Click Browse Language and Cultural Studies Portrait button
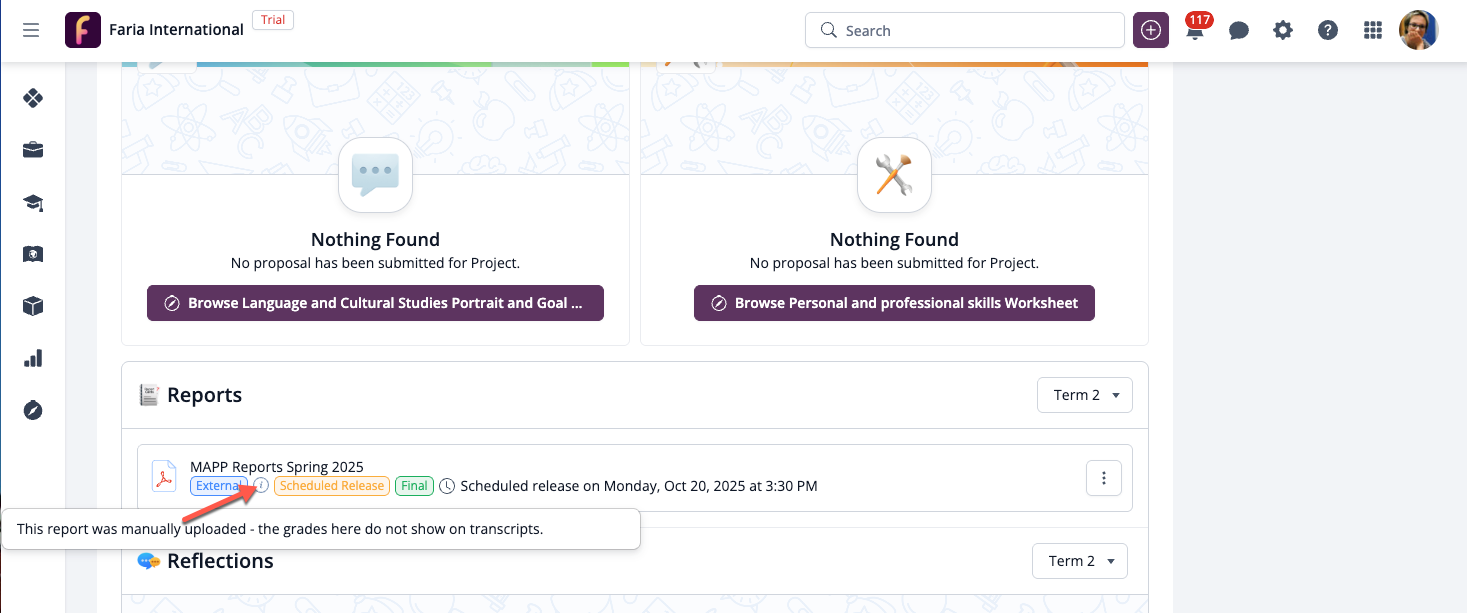 pos(375,303)
